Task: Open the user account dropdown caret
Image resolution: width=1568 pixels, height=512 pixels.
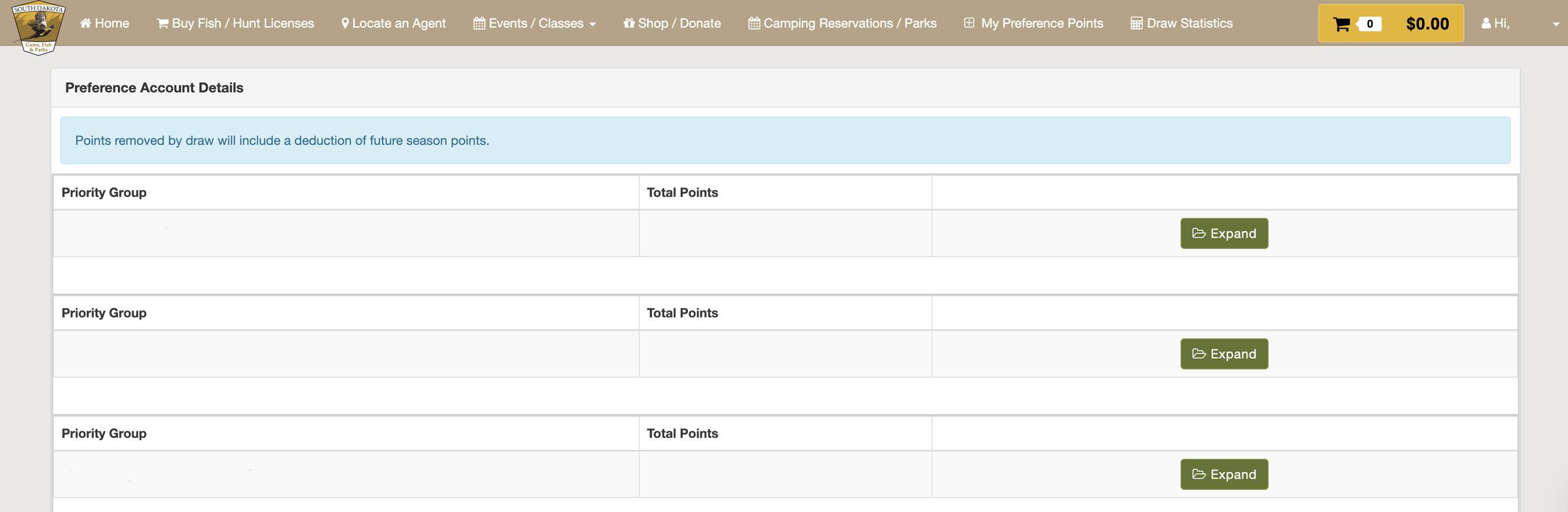Action: coord(1555,24)
